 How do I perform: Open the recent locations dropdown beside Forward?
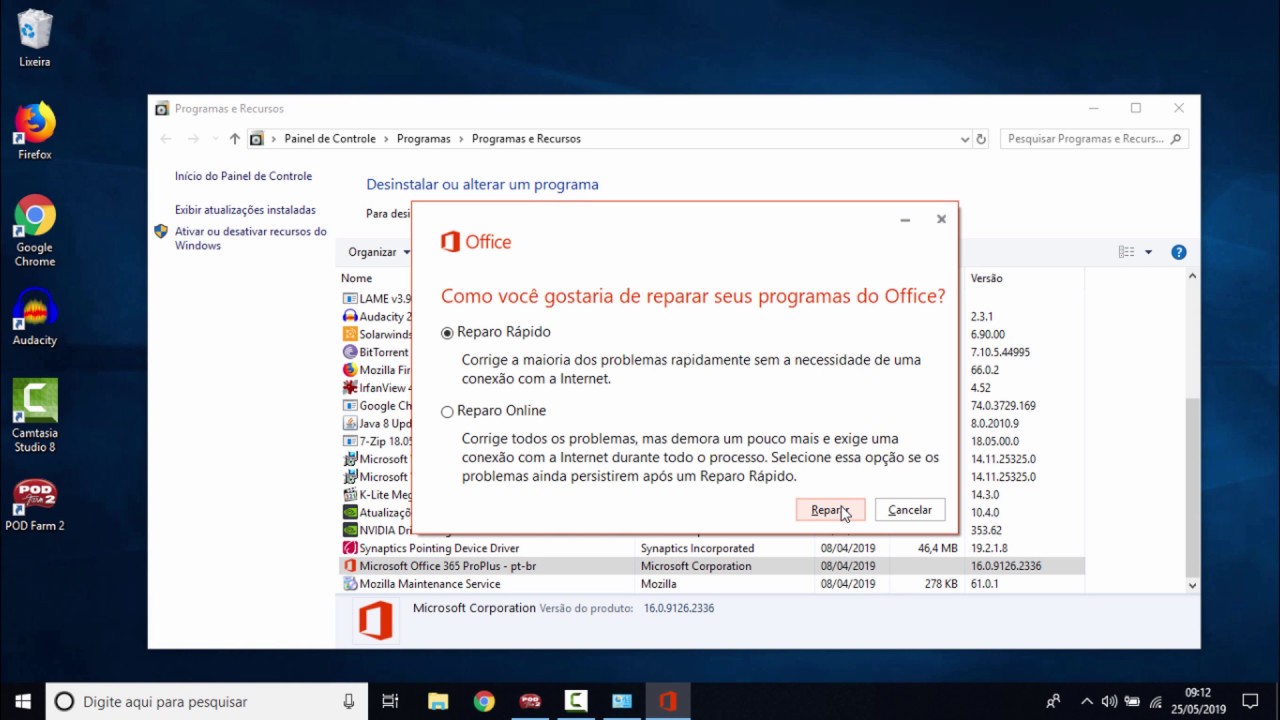point(215,139)
